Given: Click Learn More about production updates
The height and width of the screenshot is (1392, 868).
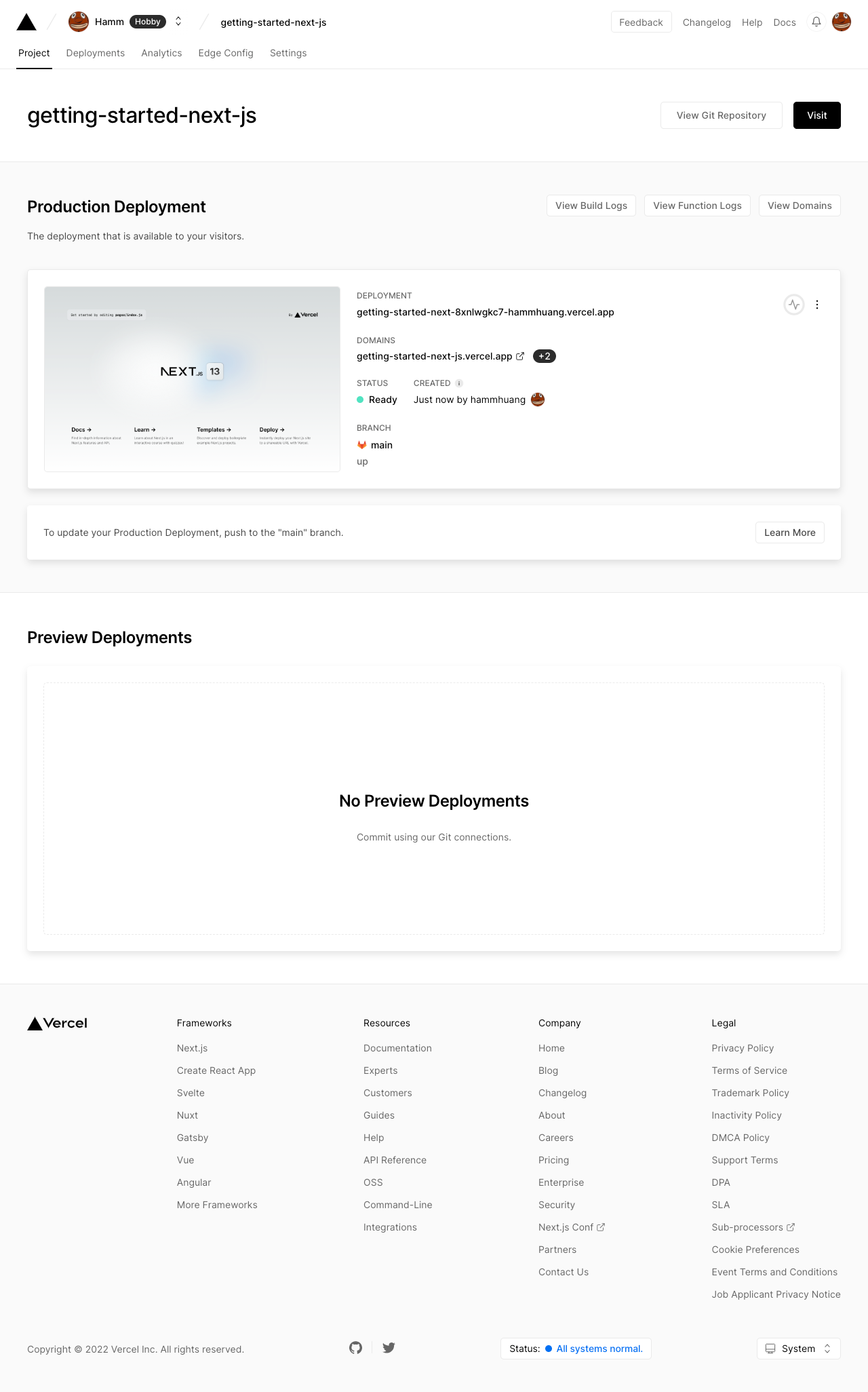Looking at the screenshot, I should [790, 533].
